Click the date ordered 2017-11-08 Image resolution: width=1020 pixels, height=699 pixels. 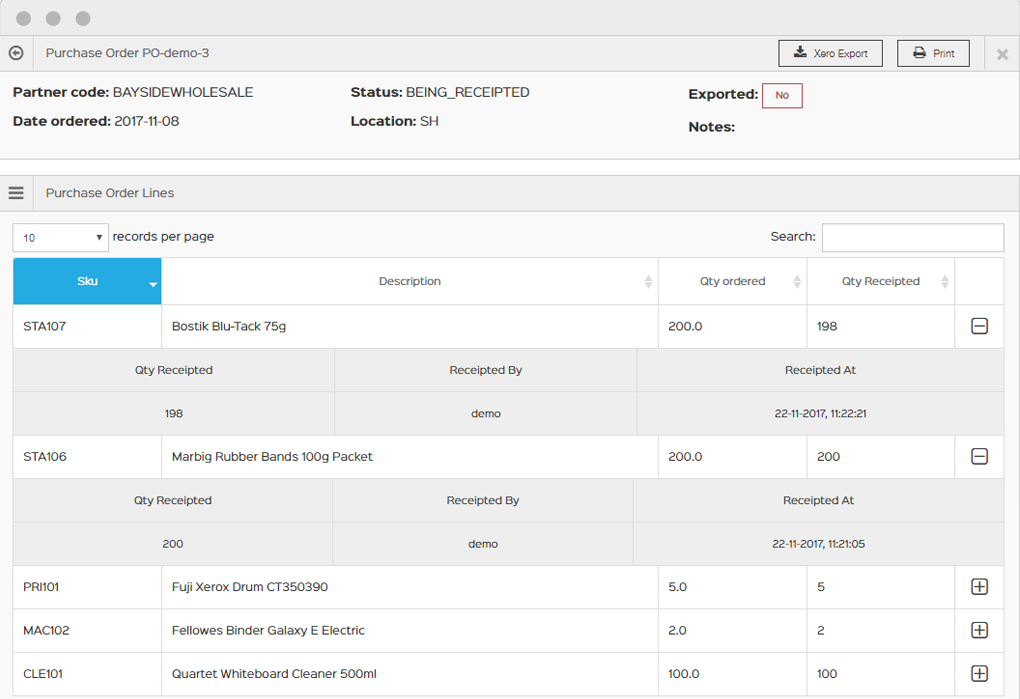[x=146, y=121]
